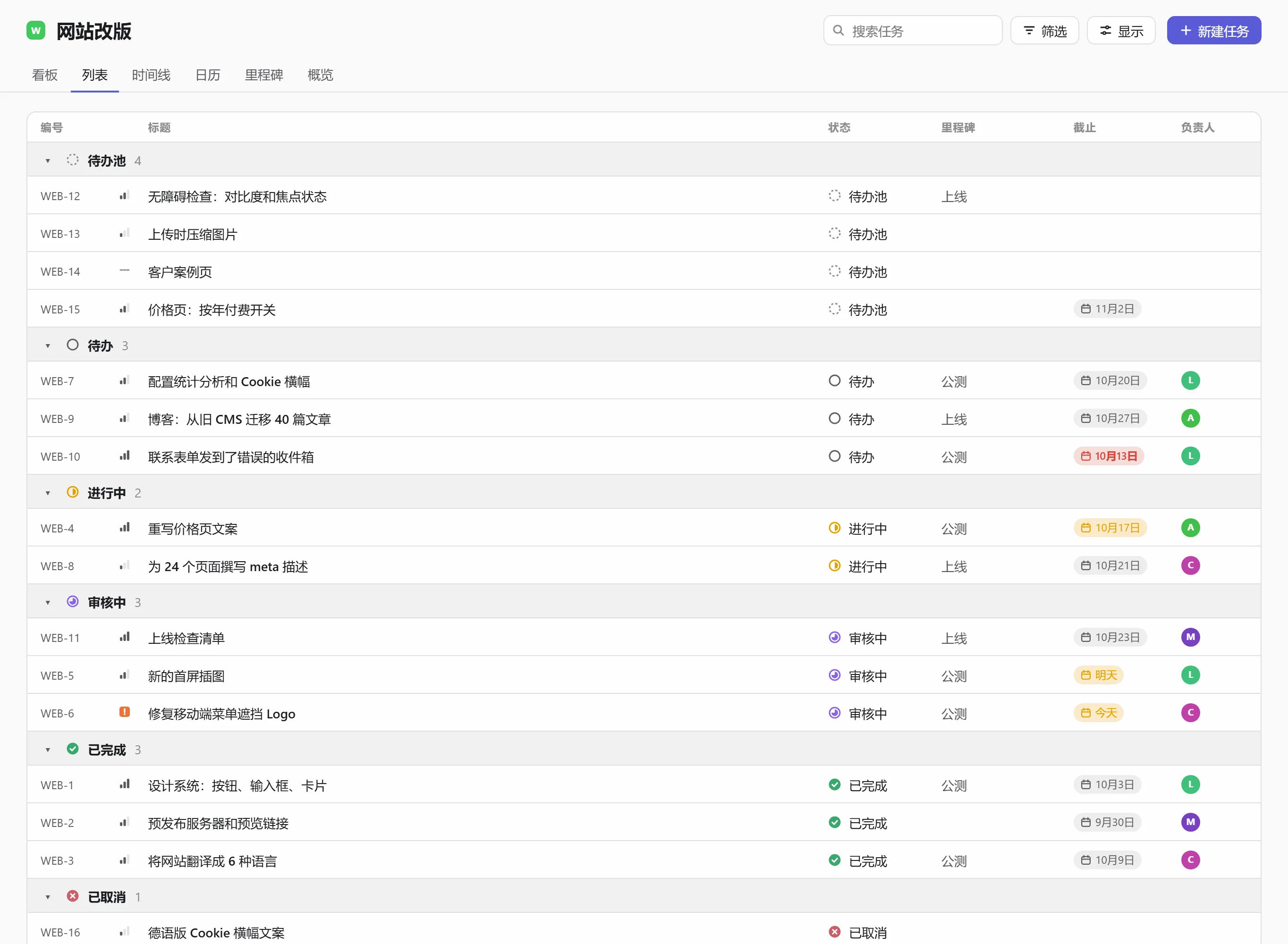Click the 已取消 status icon on WEB-16

pyautogui.click(x=834, y=932)
